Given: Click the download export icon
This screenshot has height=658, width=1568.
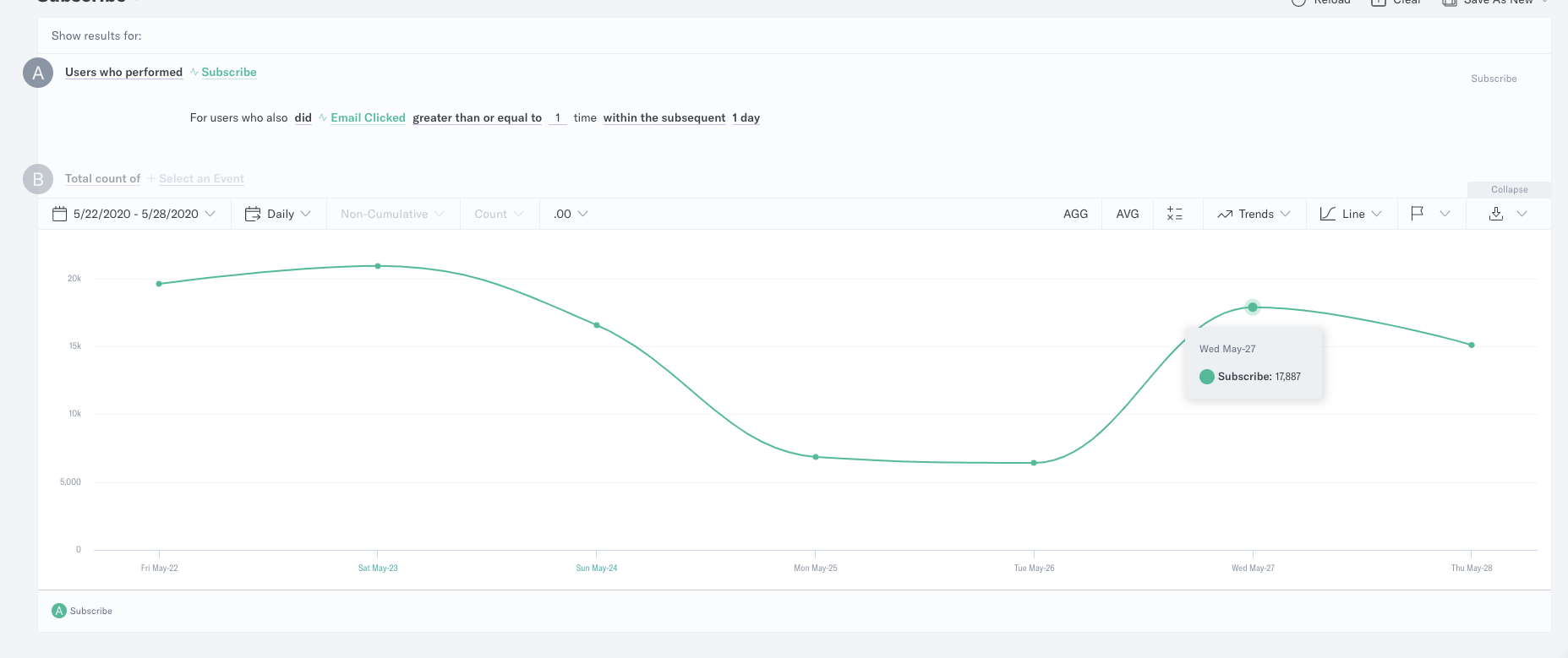Looking at the screenshot, I should click(x=1496, y=214).
